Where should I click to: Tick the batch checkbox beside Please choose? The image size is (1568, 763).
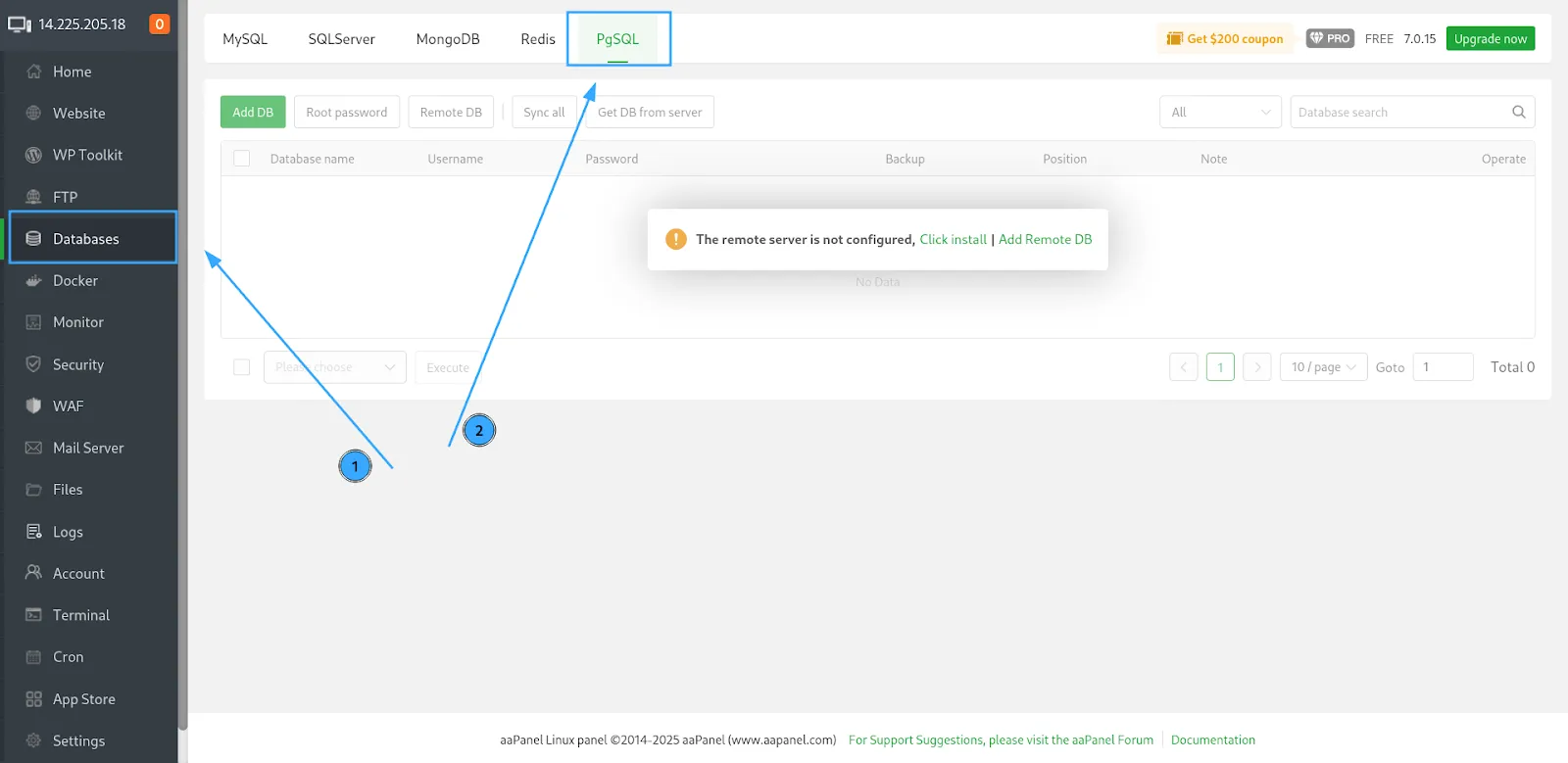[242, 367]
